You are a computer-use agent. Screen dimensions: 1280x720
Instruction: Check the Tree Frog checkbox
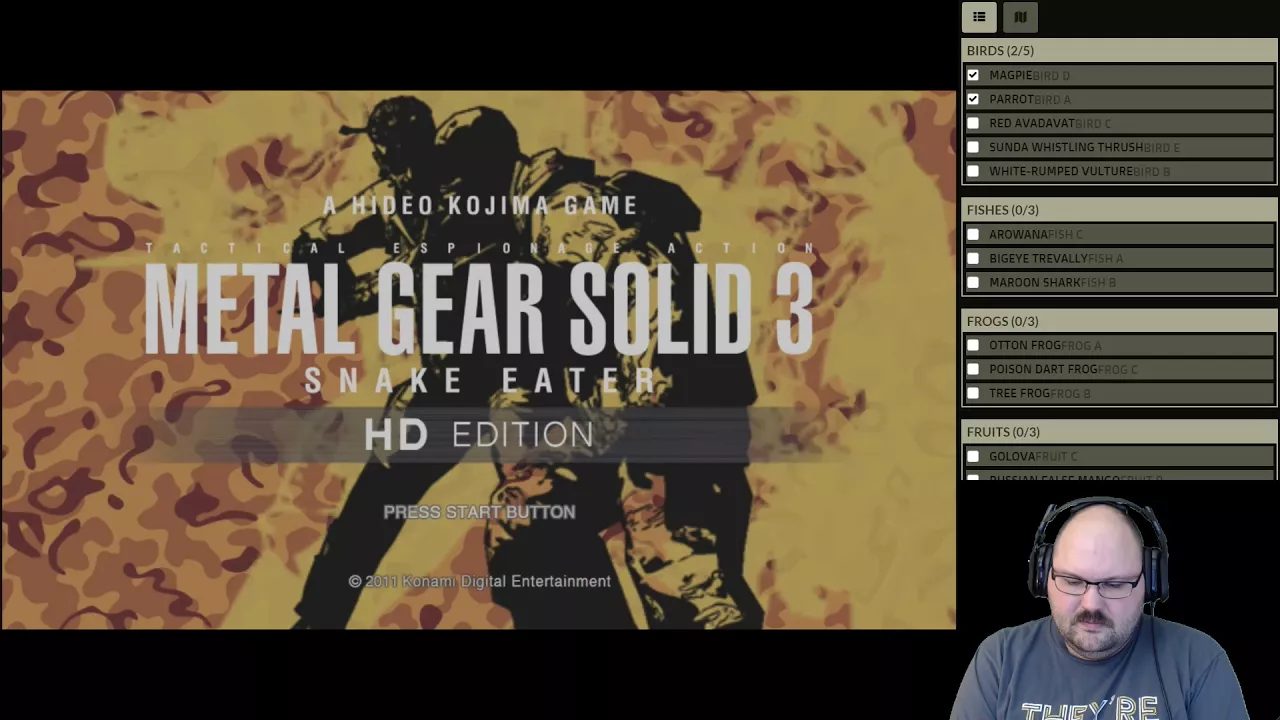[x=973, y=393]
